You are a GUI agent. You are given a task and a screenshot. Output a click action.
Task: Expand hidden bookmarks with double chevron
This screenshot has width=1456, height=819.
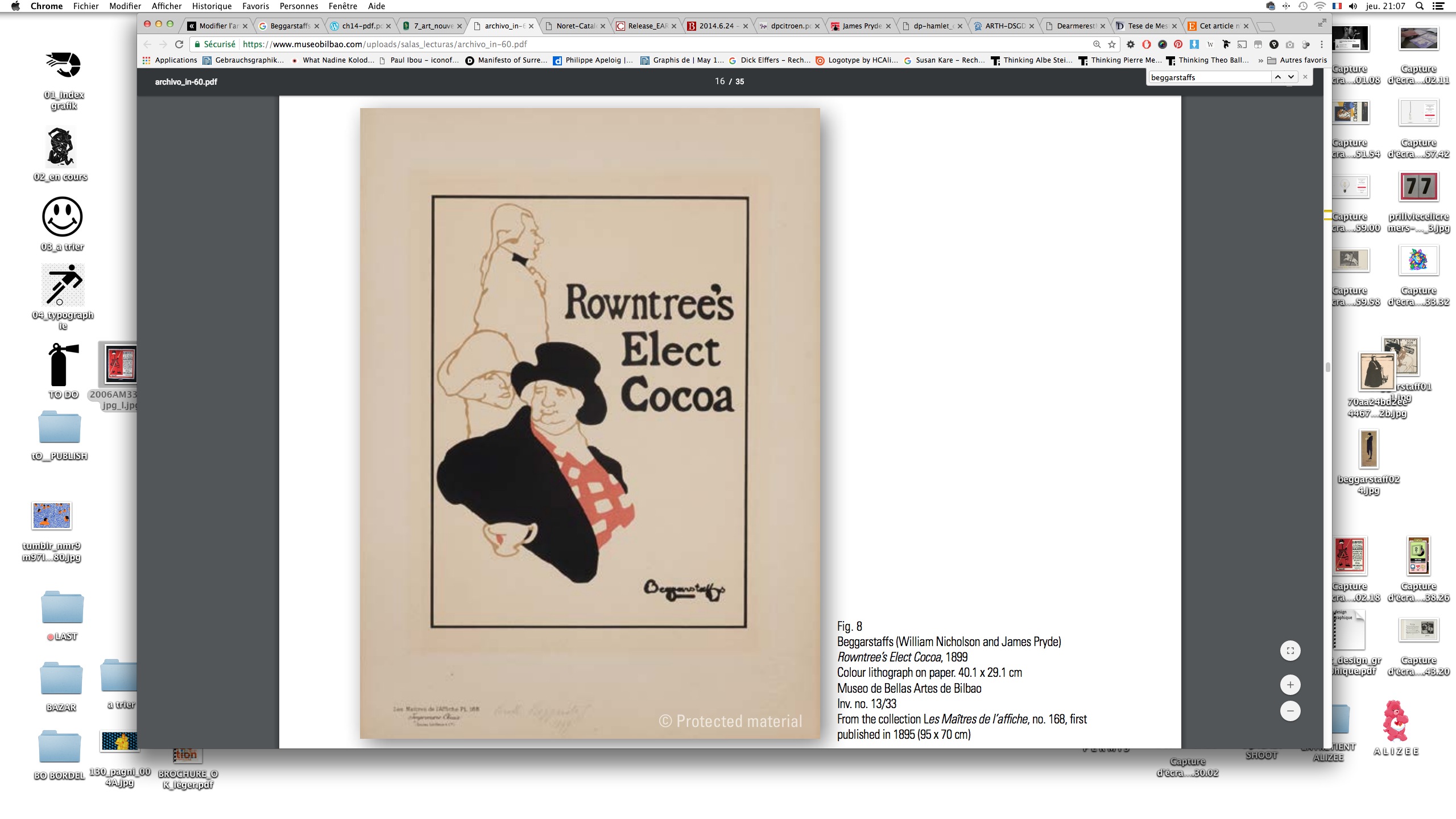coord(1260,60)
